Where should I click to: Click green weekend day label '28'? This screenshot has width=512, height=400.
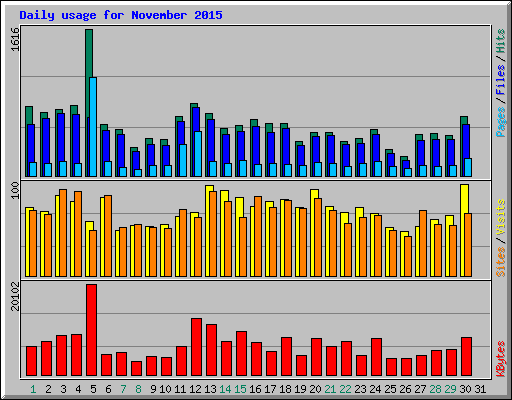[435, 389]
